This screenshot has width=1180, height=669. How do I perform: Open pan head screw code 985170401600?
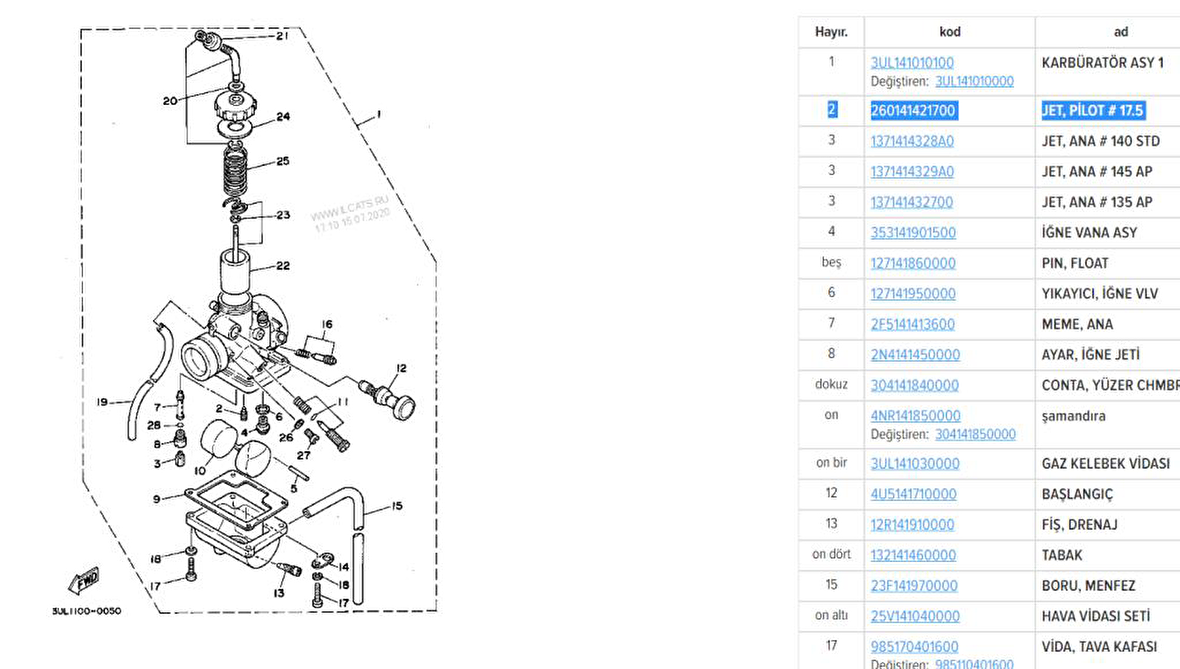click(914, 646)
